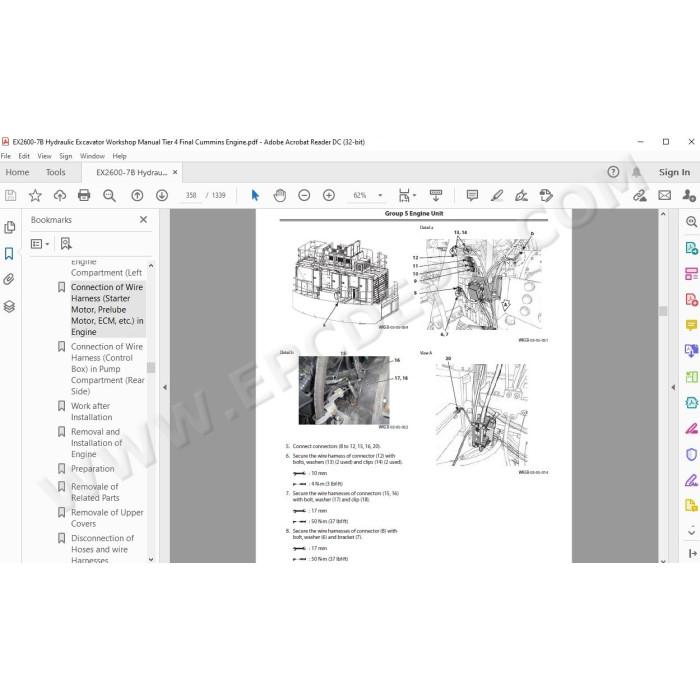This screenshot has width=700, height=700.
Task: Open bookmark Removale of Related Parts
Action: (95, 492)
